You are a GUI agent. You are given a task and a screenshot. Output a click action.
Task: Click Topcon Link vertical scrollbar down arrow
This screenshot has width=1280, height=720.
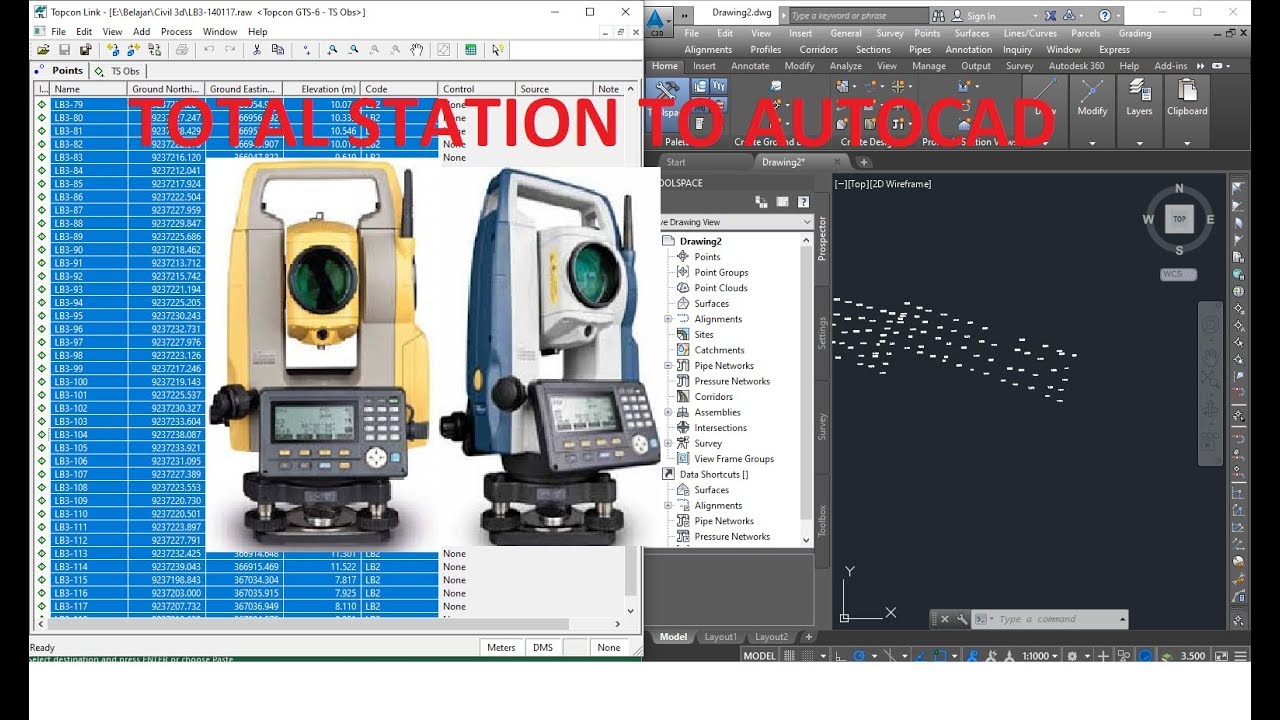[631, 610]
